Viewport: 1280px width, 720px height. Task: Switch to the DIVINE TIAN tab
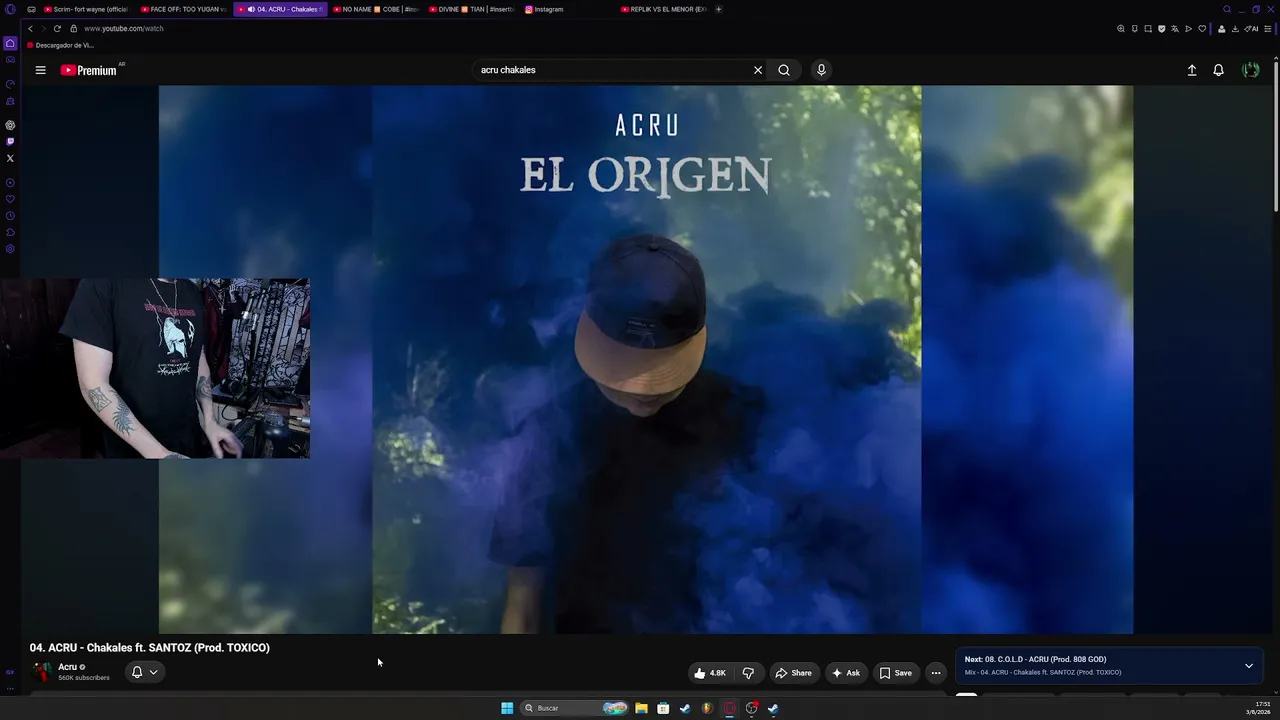tap(472, 9)
